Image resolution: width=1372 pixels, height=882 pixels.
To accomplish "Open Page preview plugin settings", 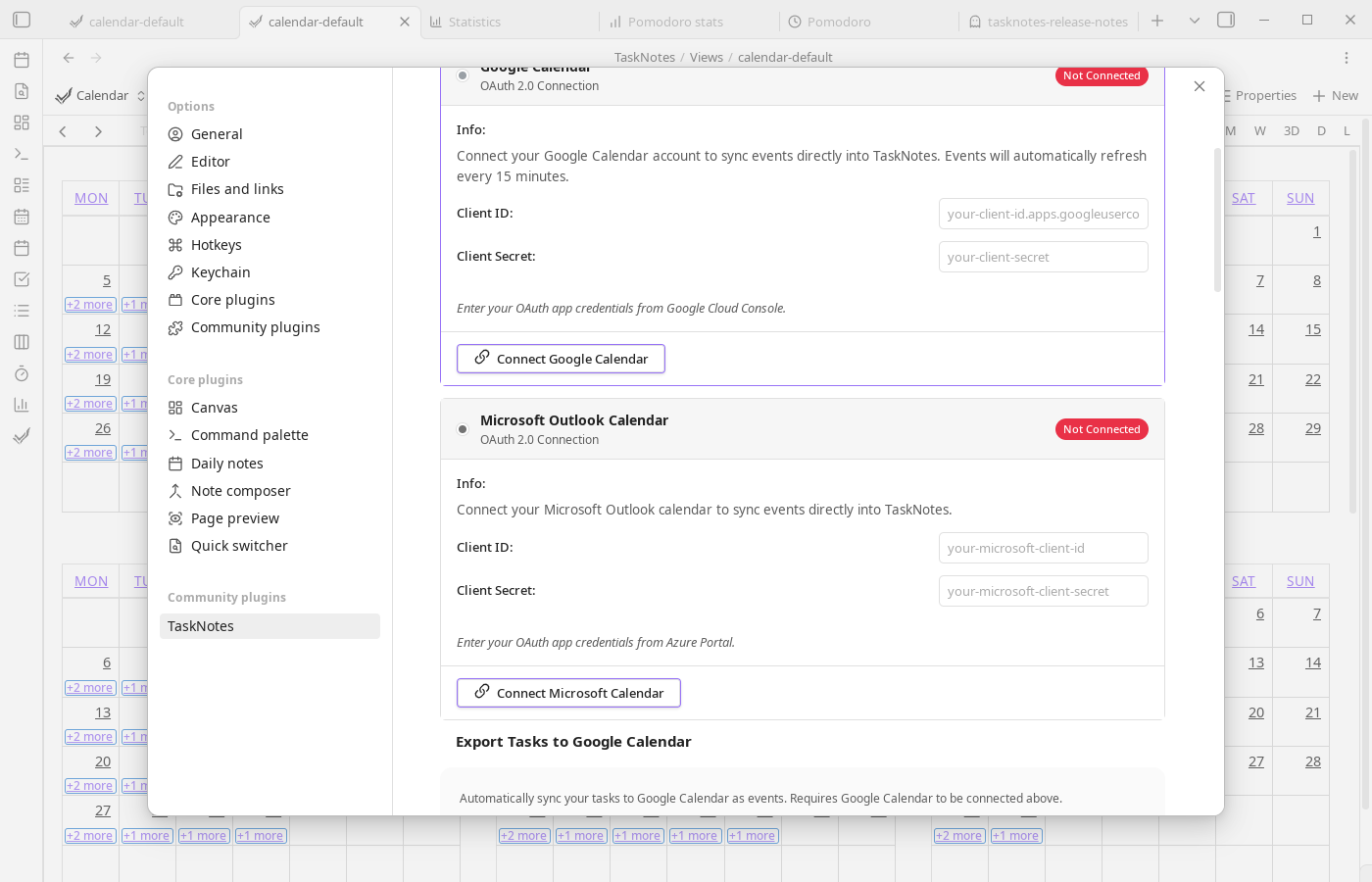I will pyautogui.click(x=269, y=518).
